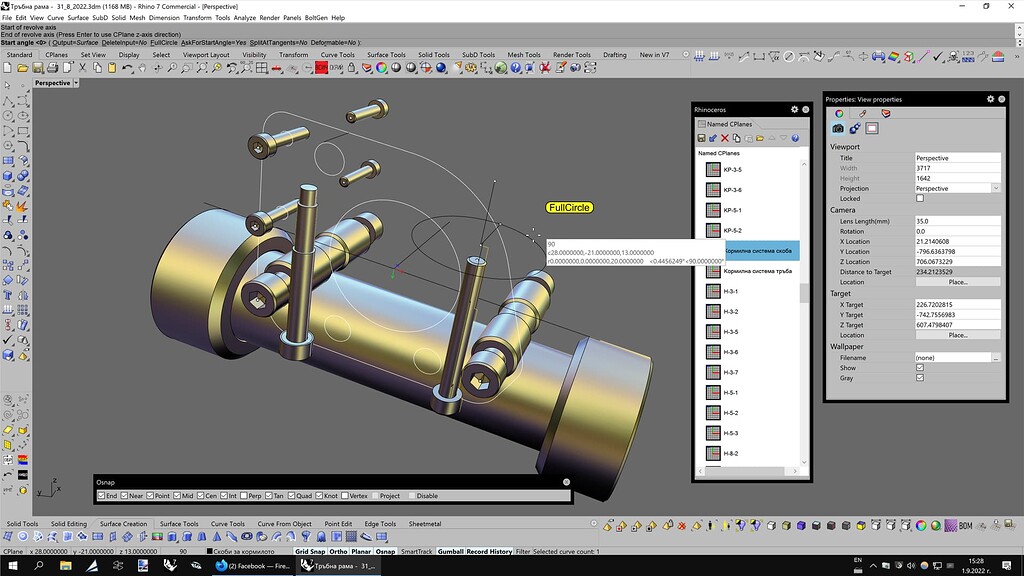Switch to the Surface Creation toolbar tab
The height and width of the screenshot is (576, 1024).
point(123,524)
